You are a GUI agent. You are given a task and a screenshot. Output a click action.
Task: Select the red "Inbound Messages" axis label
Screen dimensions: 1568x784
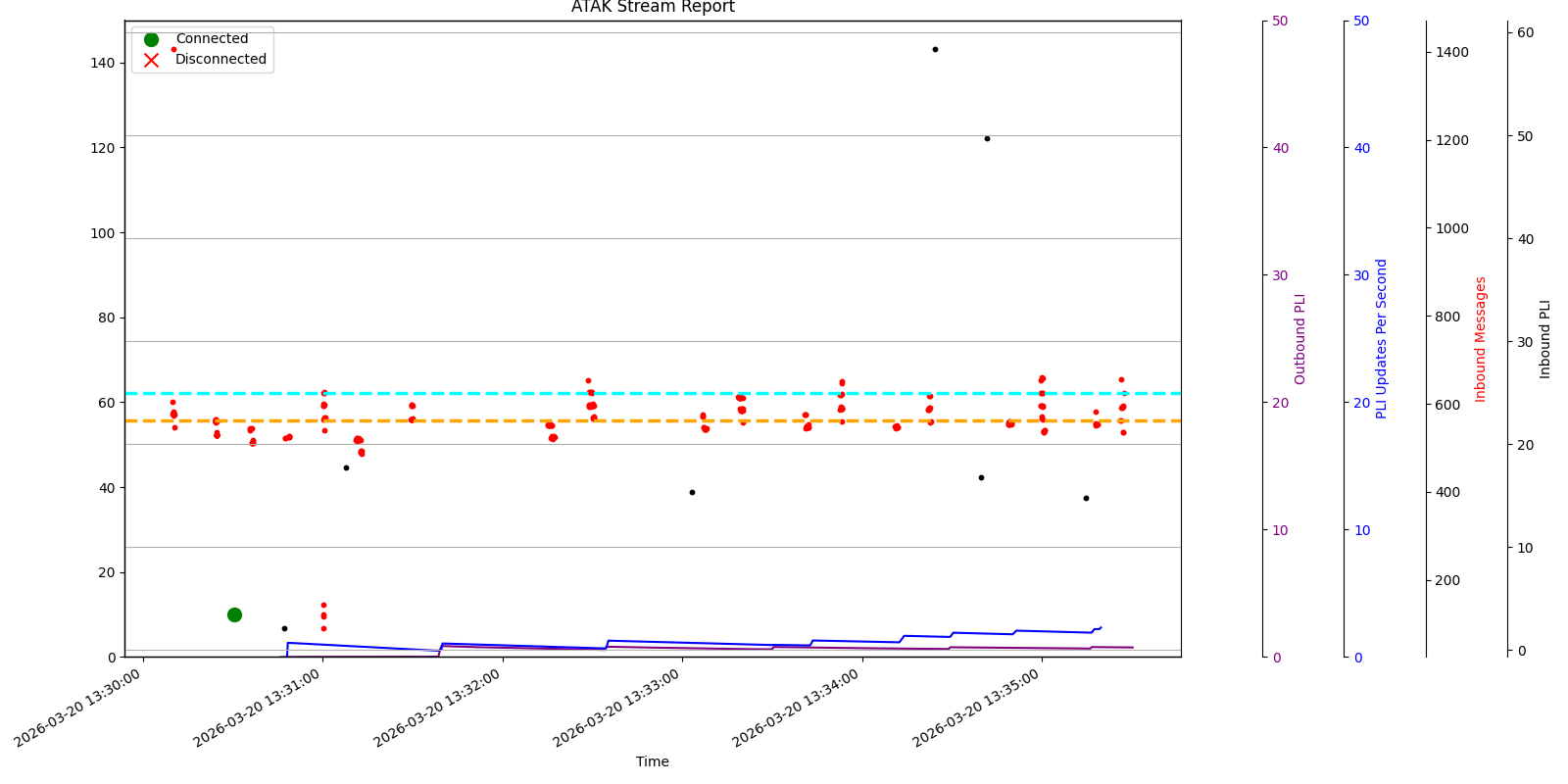(x=1481, y=338)
